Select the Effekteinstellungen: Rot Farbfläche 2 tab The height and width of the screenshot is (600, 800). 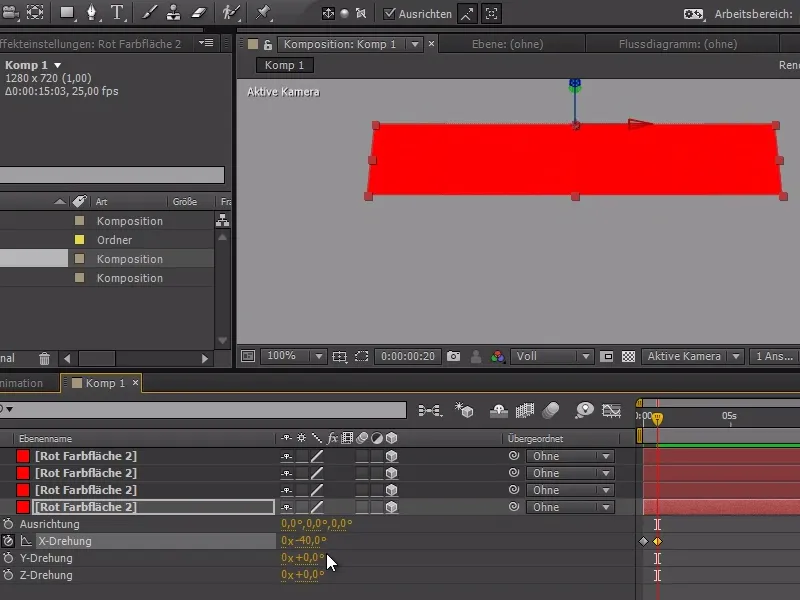click(91, 44)
